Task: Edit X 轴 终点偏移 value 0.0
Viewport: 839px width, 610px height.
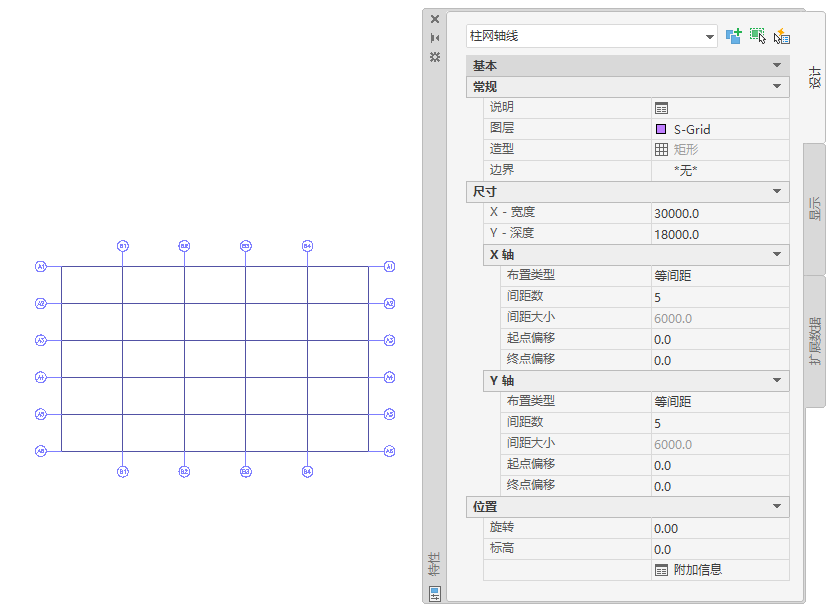Action: [720, 361]
